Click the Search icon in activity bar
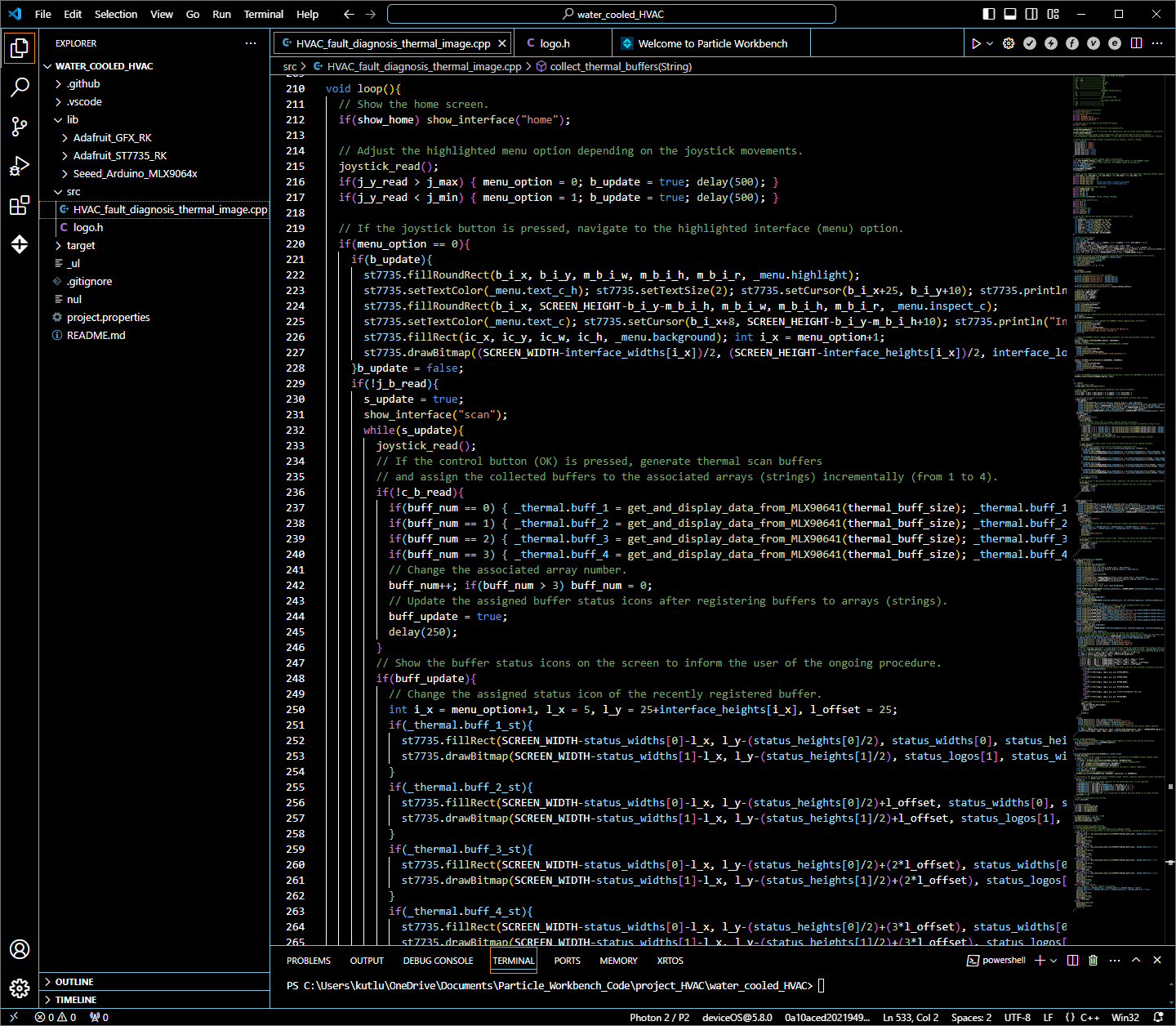1176x1026 pixels. (20, 87)
